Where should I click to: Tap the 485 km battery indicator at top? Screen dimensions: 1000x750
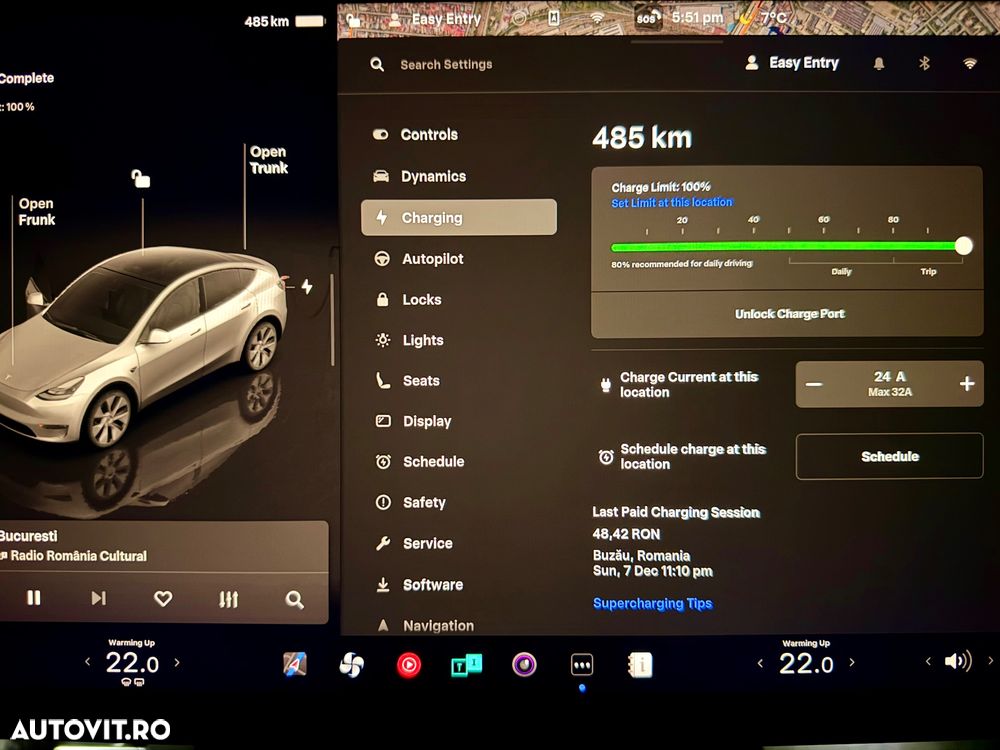(284, 22)
